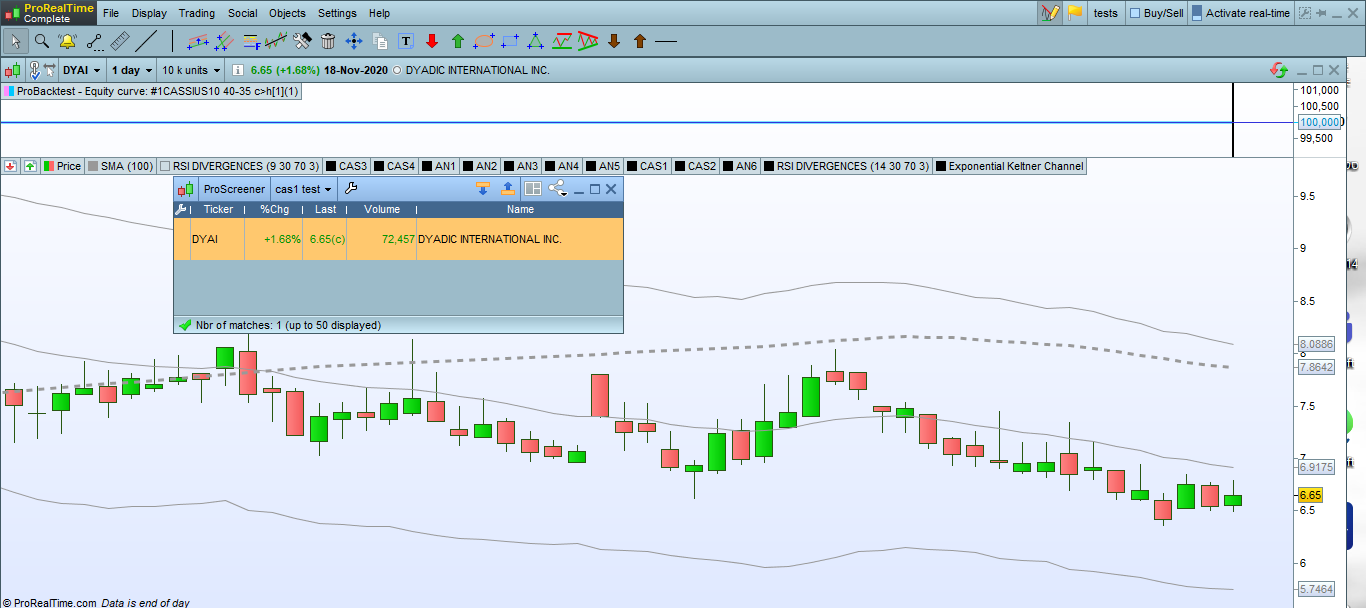
Task: Toggle Activate real-time switch
Action: click(1196, 13)
